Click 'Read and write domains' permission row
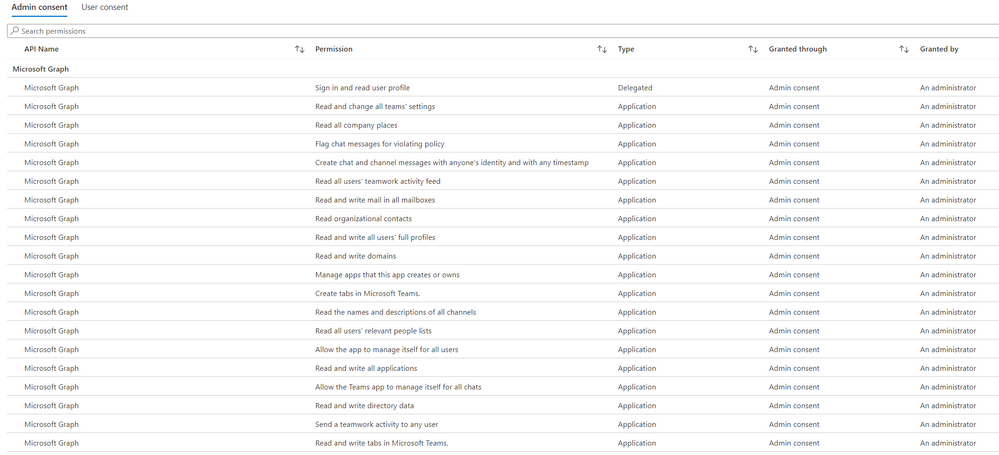Viewport: 999px width, 455px height. click(x=355, y=256)
